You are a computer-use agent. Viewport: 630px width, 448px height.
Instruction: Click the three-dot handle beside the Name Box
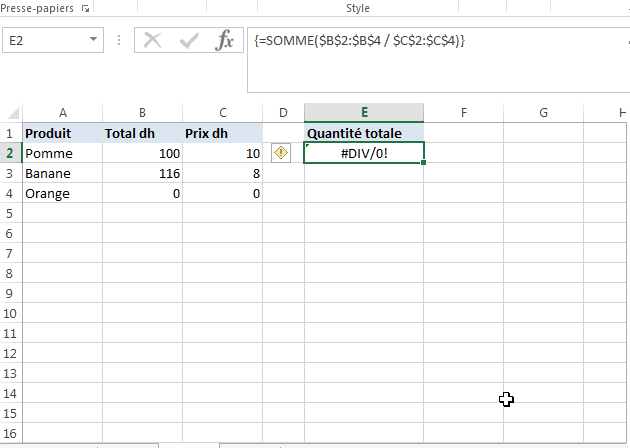(120, 41)
